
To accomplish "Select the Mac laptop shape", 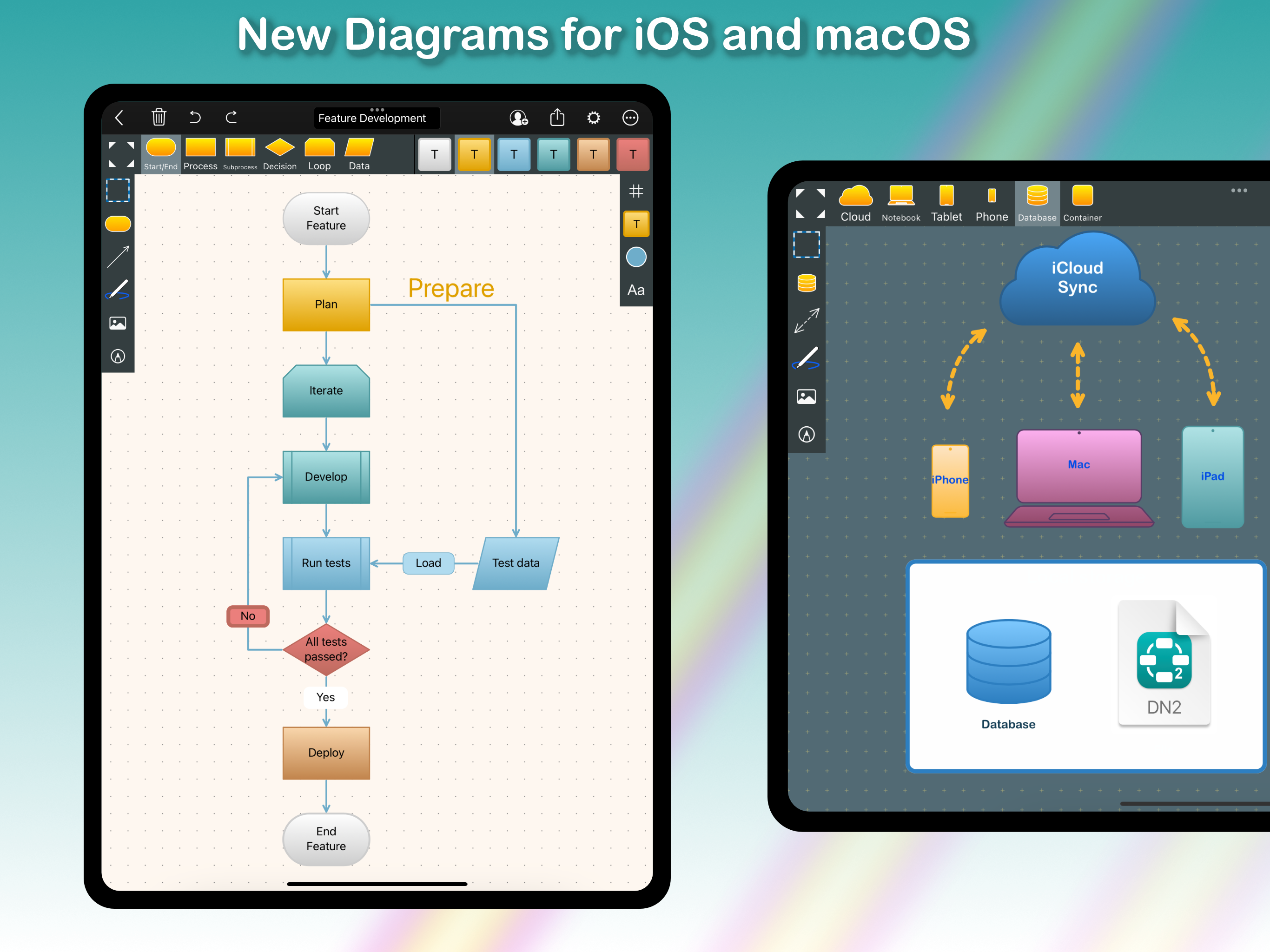I will 1079,478.
